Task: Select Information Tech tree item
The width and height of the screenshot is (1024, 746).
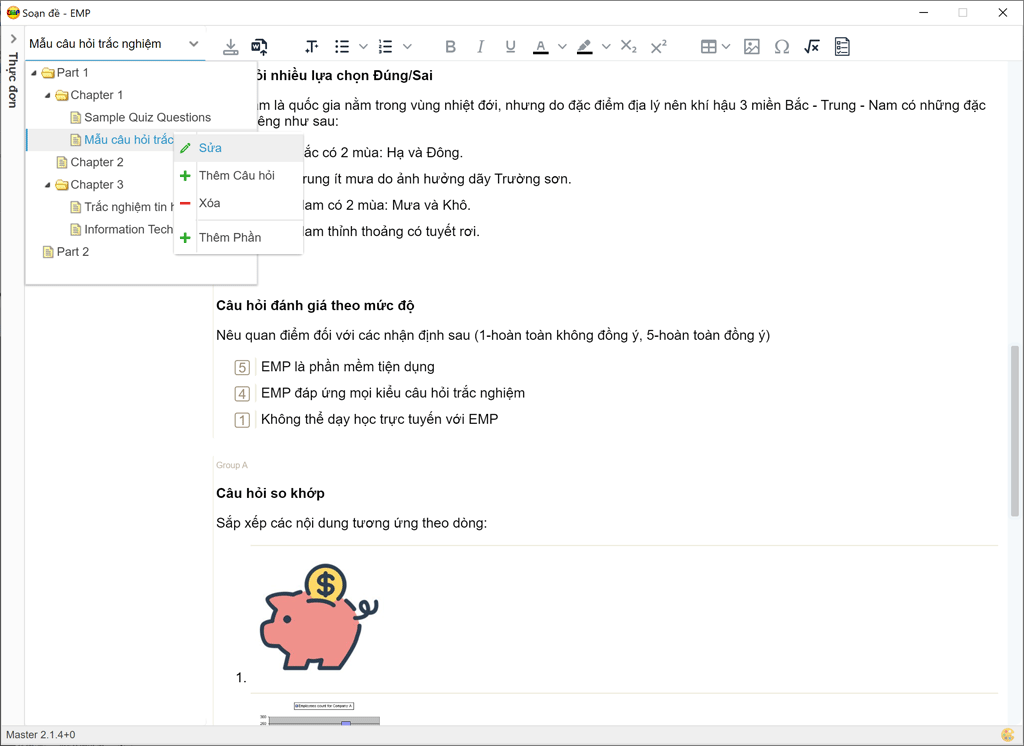Action: [x=129, y=229]
